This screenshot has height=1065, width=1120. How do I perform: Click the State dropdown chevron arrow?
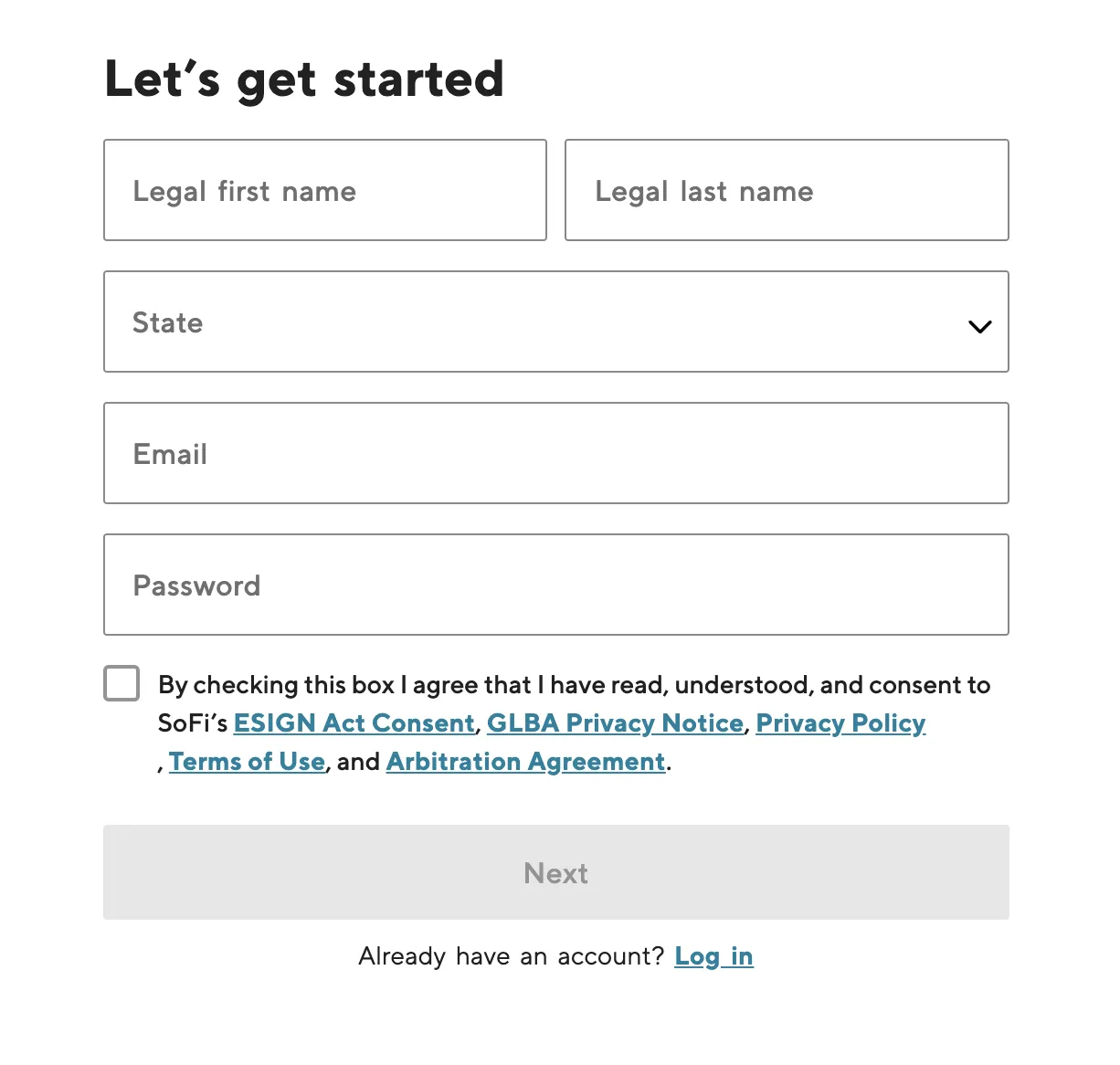[979, 326]
